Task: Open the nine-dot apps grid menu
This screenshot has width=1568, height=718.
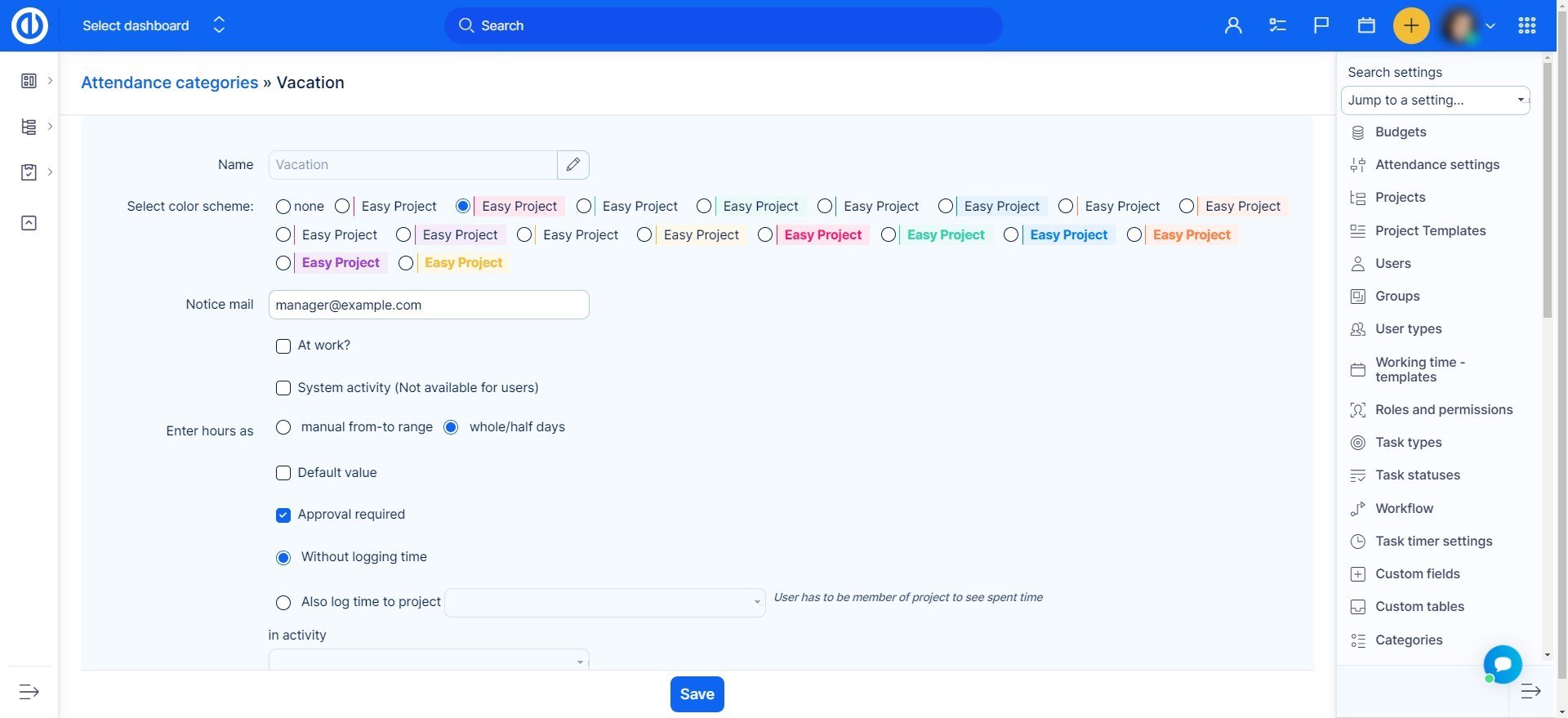Action: [x=1527, y=26]
